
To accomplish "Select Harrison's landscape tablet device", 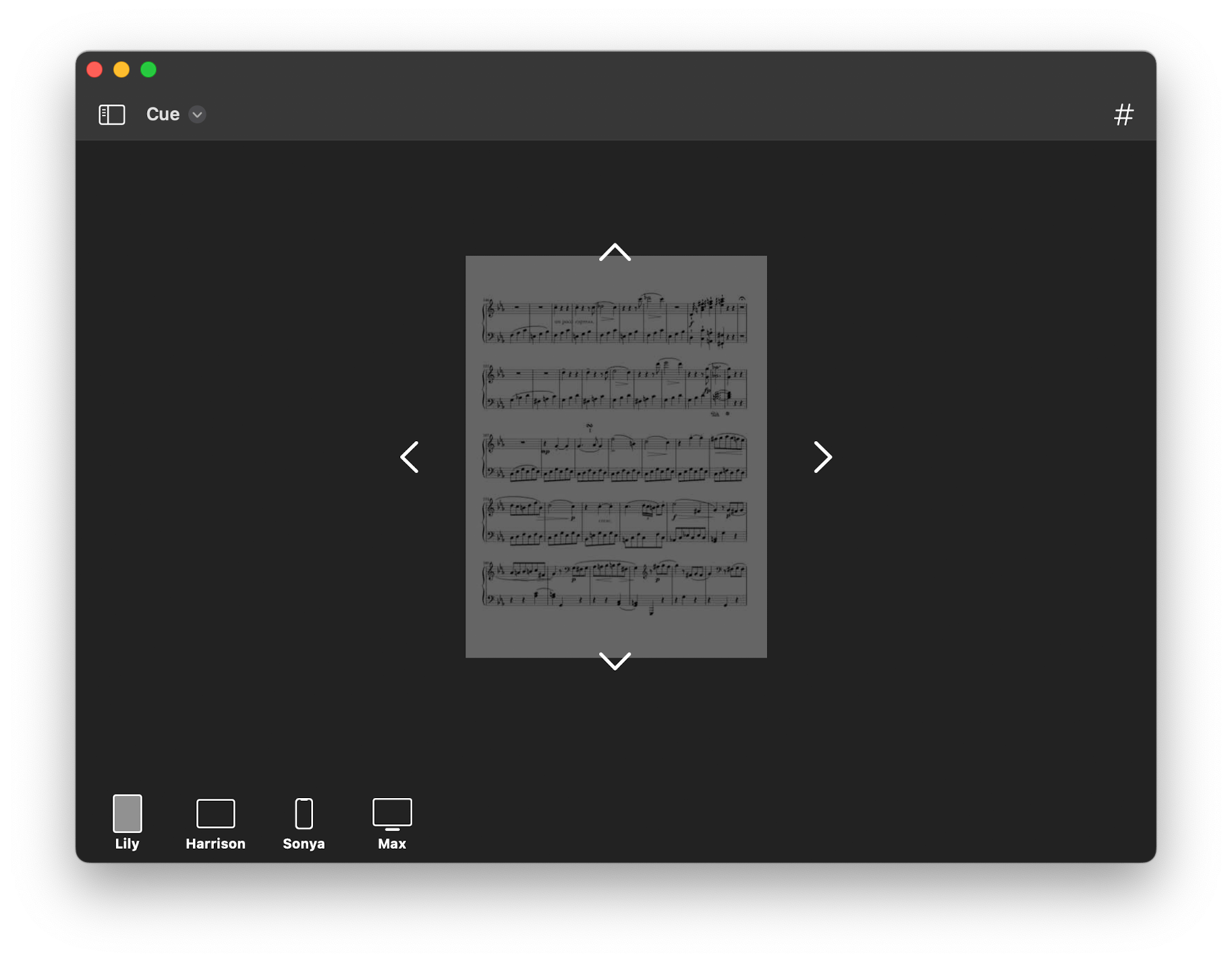I will (216, 824).
